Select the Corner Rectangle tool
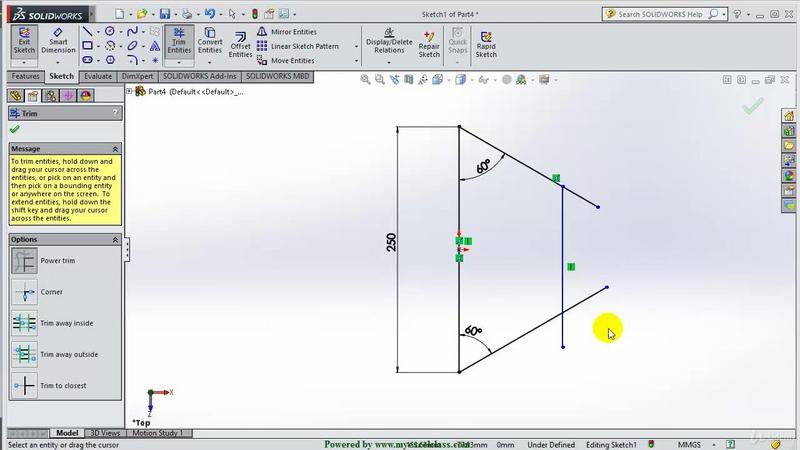Image resolution: width=800 pixels, height=450 pixels. coord(87,46)
